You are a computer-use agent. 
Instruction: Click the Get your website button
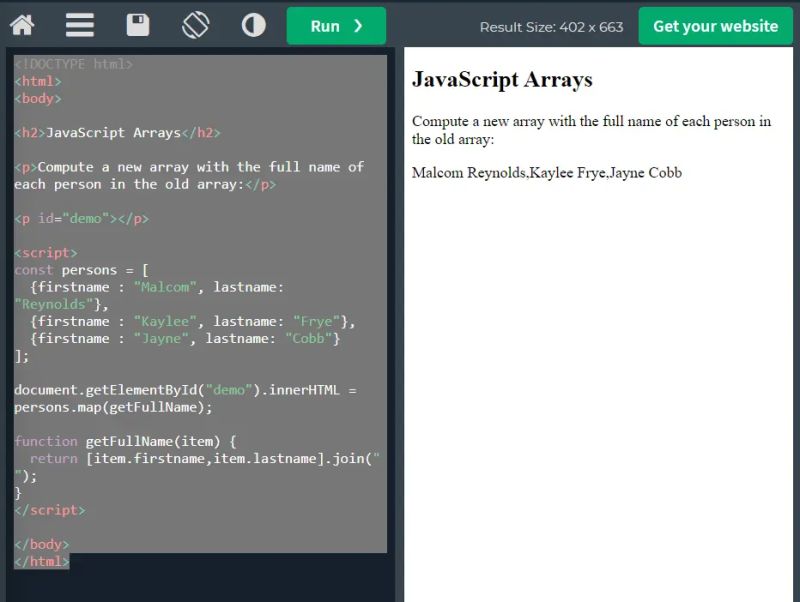715,25
